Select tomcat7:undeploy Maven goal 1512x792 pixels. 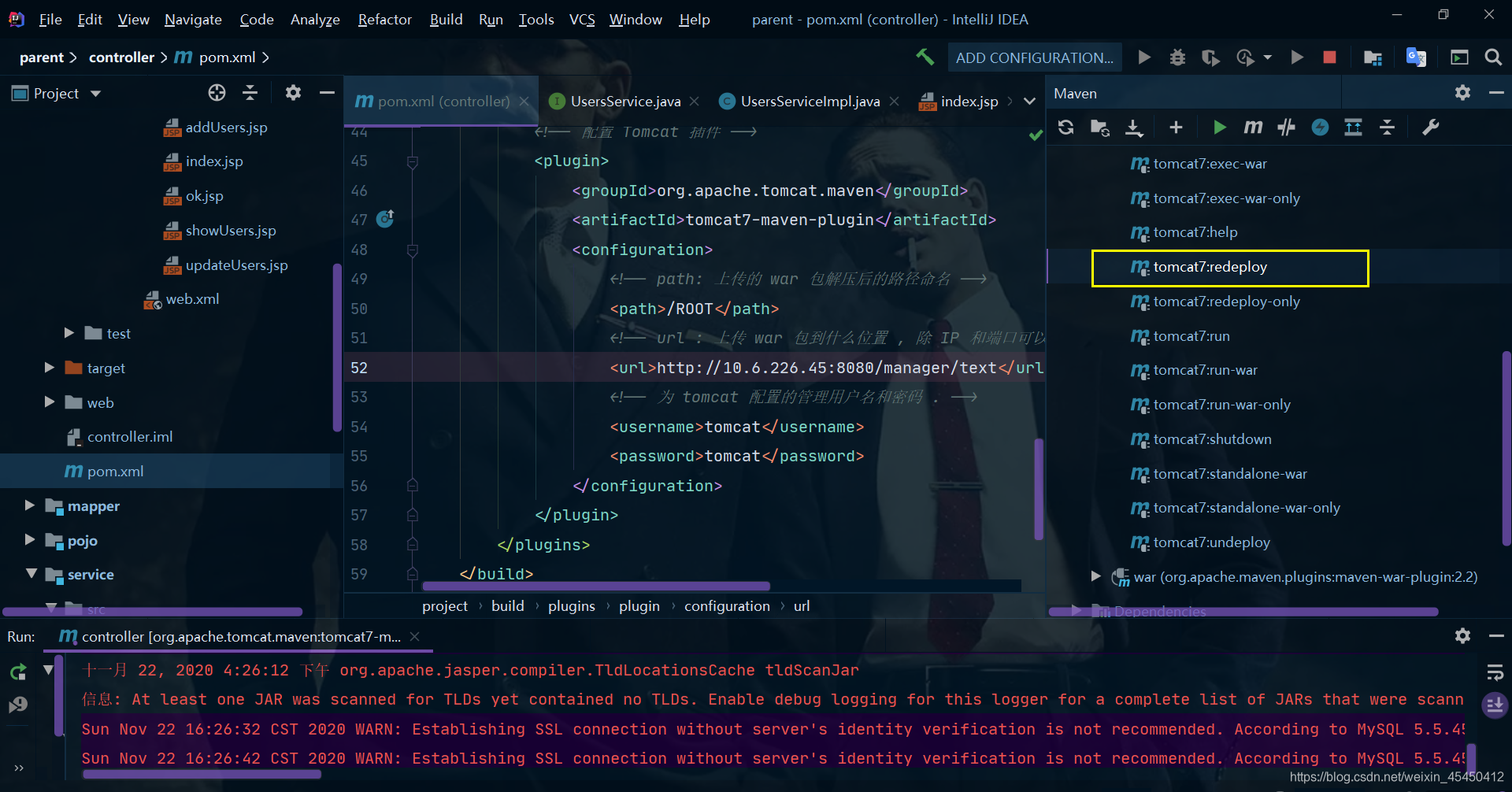[1211, 542]
